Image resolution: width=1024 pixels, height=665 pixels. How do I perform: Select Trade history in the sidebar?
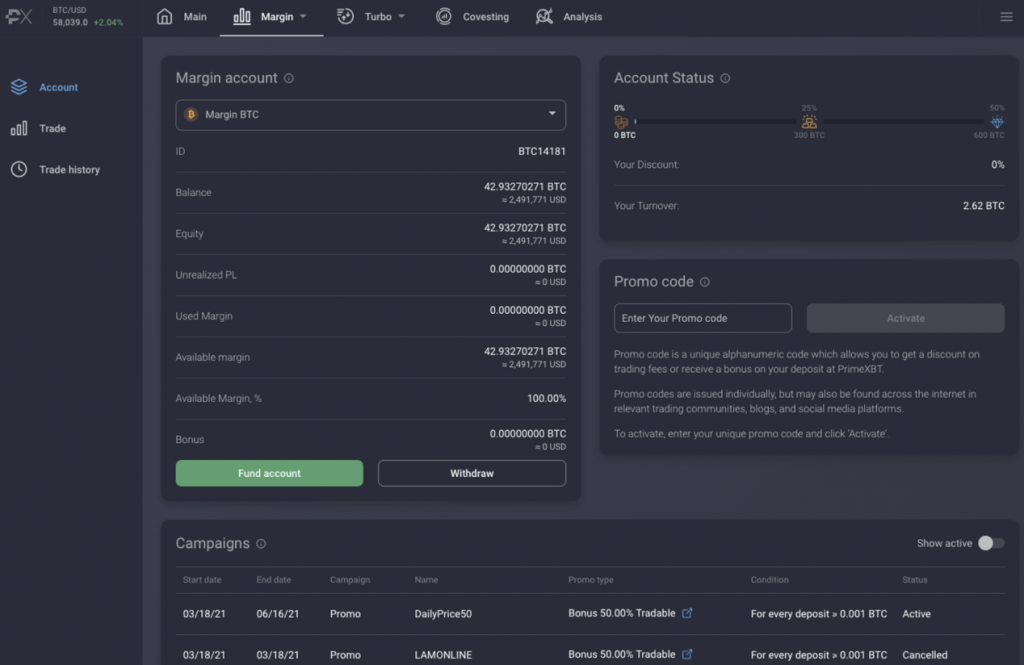coord(69,170)
